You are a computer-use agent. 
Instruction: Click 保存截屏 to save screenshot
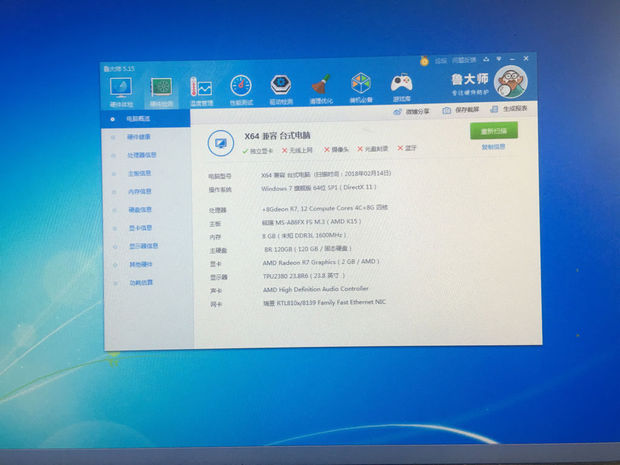click(x=461, y=110)
